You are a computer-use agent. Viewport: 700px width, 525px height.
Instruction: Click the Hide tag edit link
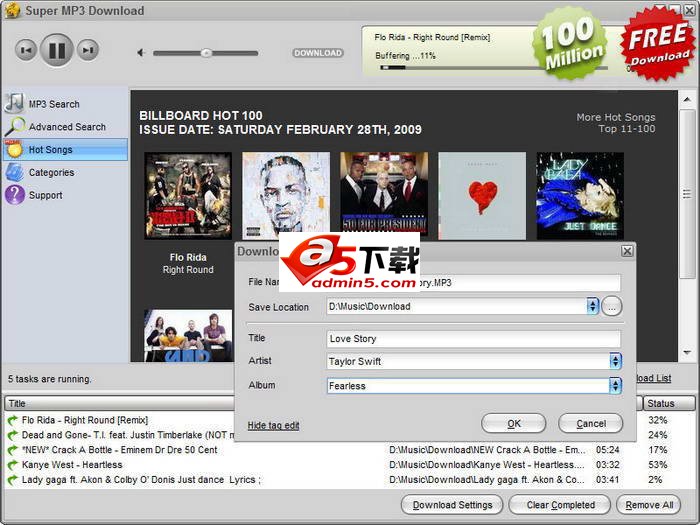(x=273, y=425)
